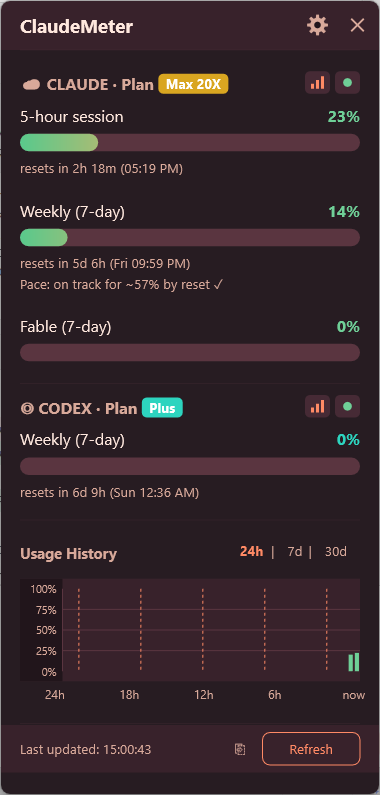Open settings via the gear icon
This screenshot has height=795, width=380.
[x=318, y=25]
